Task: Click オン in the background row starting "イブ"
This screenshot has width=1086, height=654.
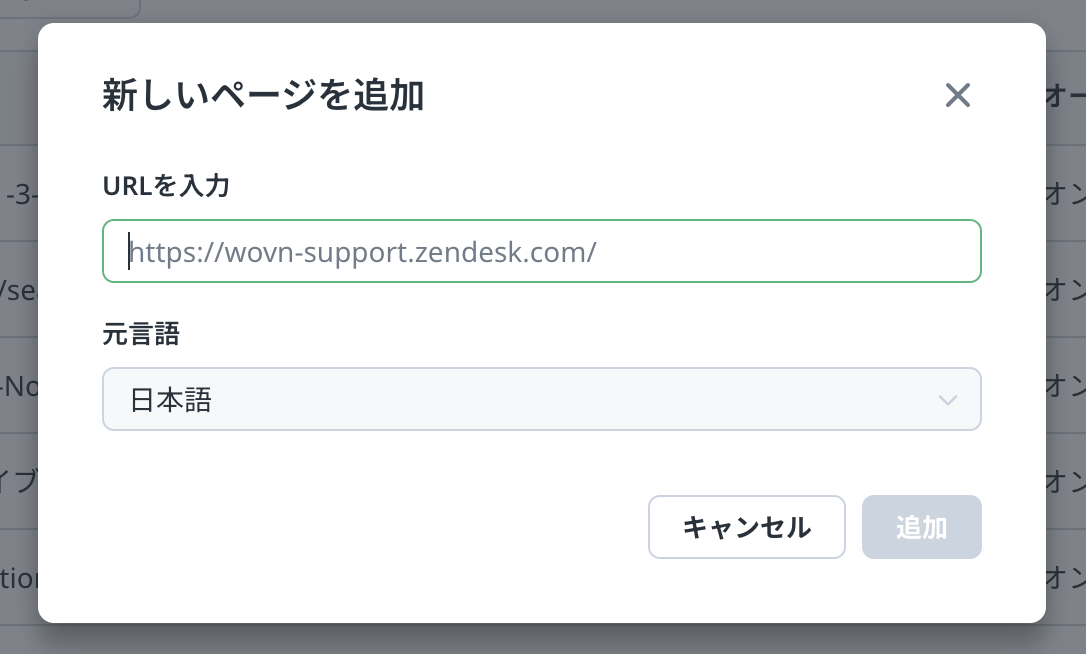Action: [x=1065, y=481]
